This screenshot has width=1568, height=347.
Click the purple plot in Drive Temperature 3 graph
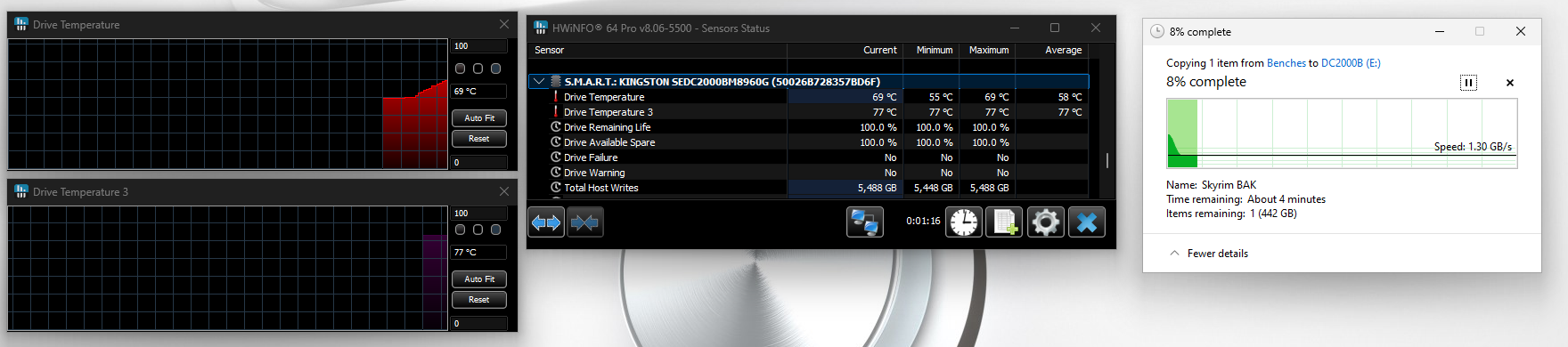click(x=435, y=282)
